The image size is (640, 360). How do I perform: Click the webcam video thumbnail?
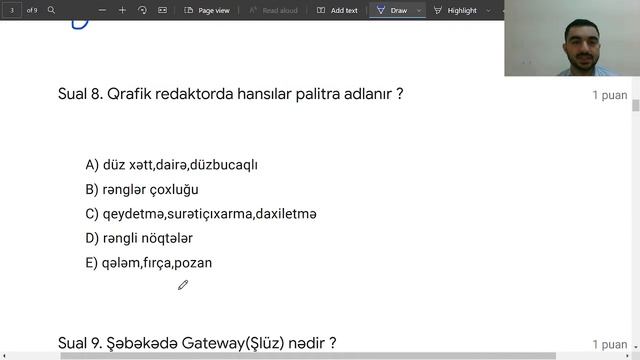pyautogui.click(x=572, y=38)
